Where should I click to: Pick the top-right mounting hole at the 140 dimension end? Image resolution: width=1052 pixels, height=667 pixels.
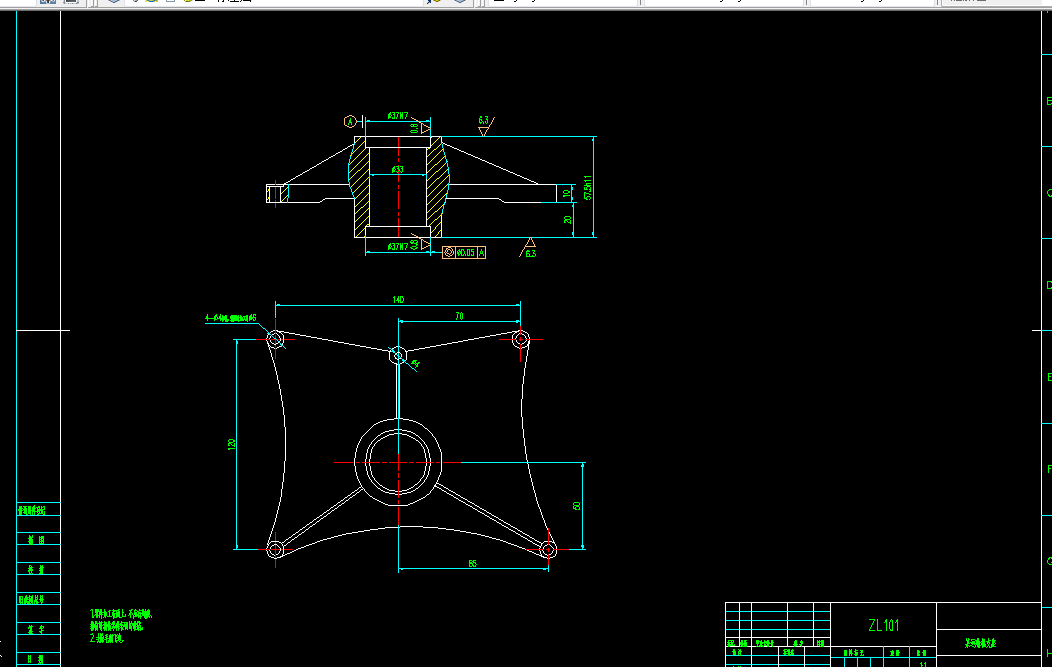(521, 339)
